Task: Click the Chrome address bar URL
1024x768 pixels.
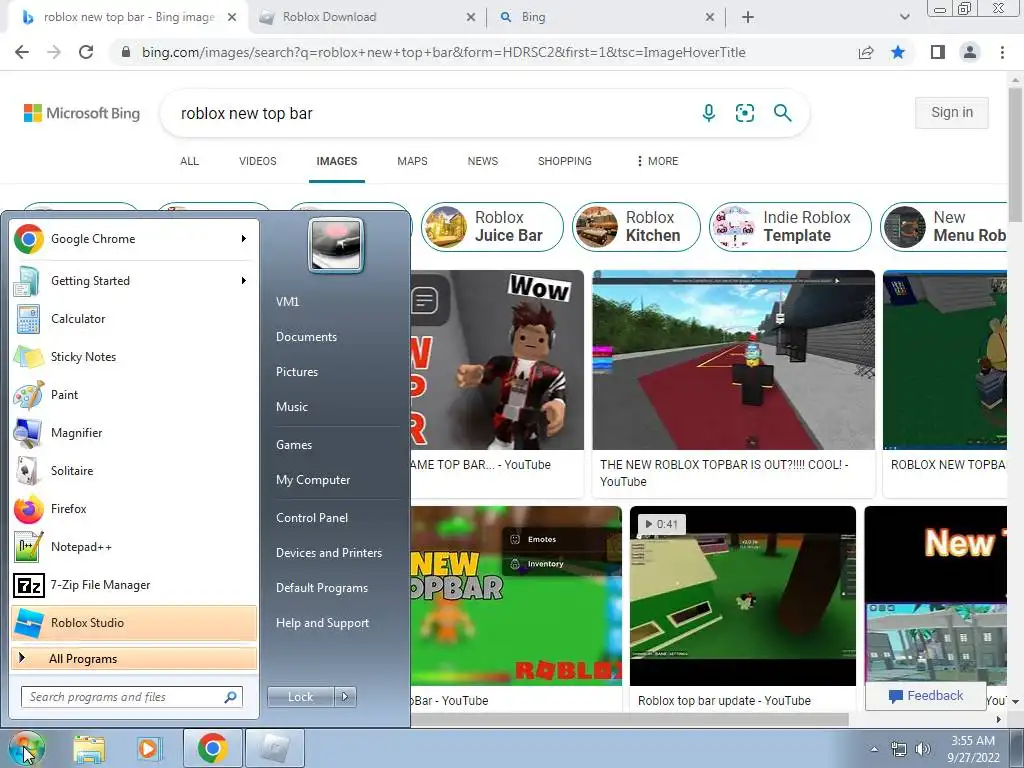Action: click(444, 52)
